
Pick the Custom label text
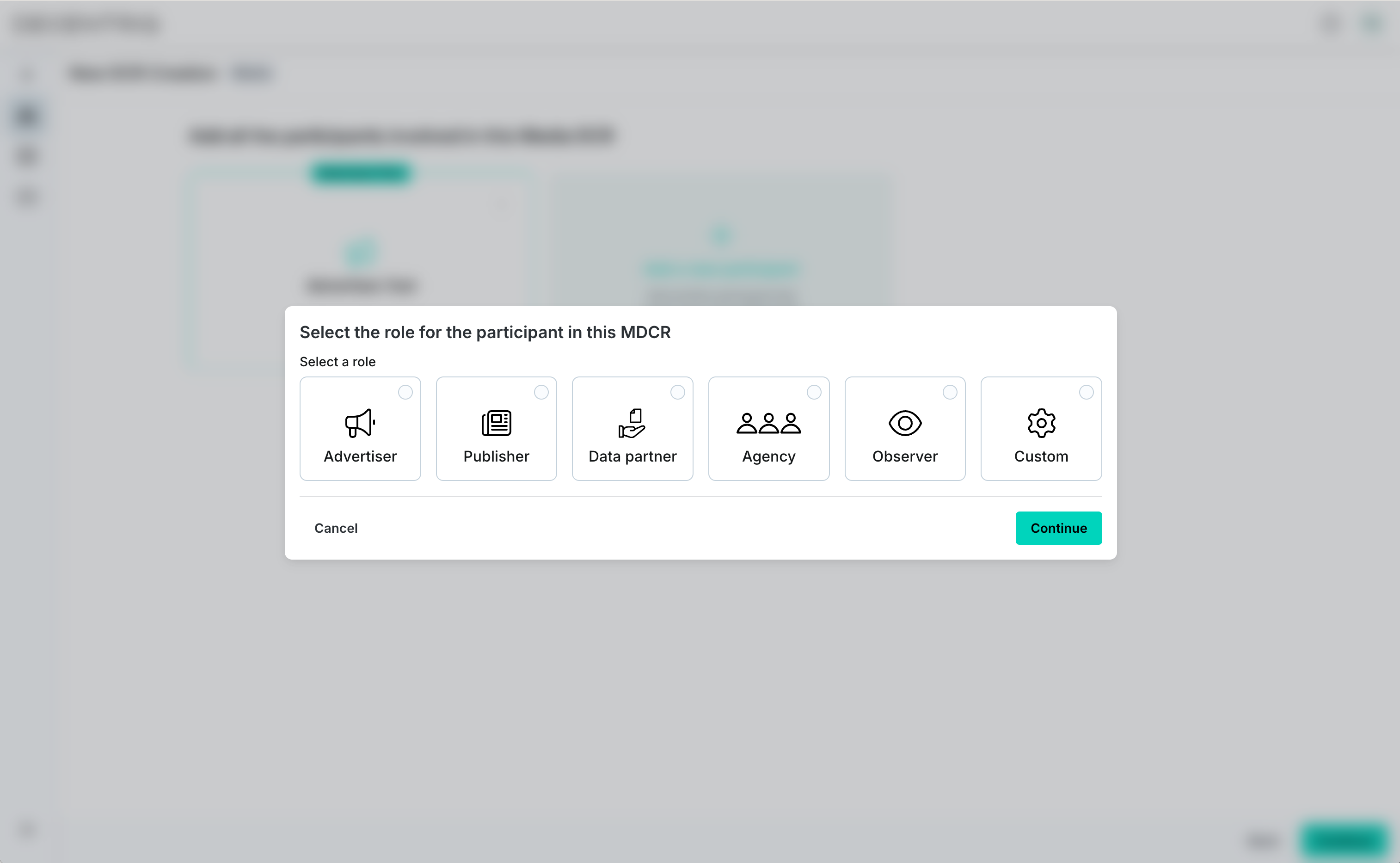pos(1041,456)
